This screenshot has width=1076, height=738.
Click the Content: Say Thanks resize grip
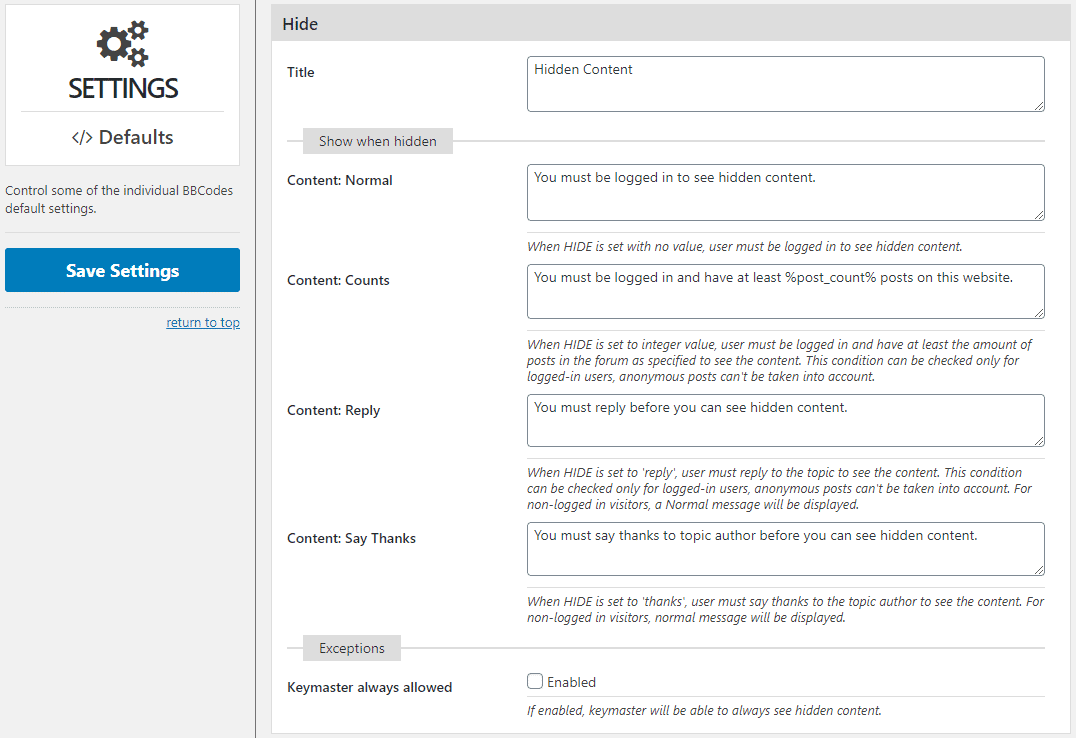point(1039,570)
